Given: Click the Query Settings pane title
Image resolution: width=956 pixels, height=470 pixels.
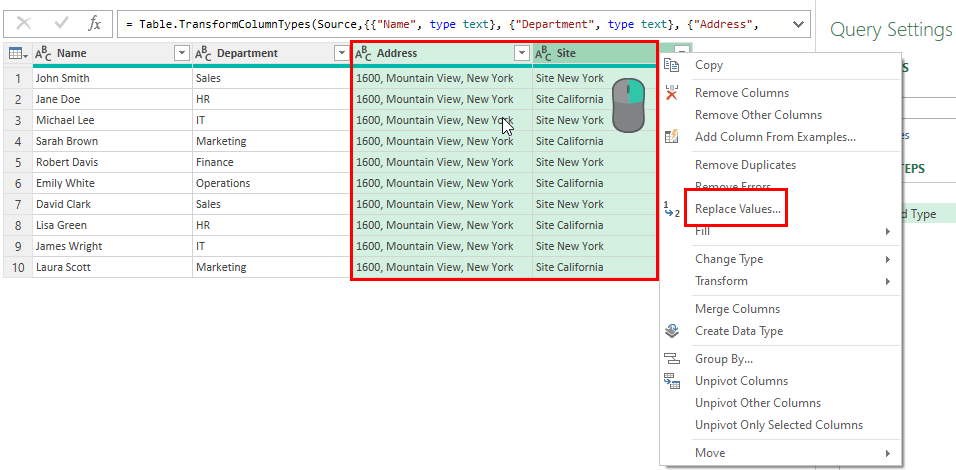Looking at the screenshot, I should coord(891,29).
